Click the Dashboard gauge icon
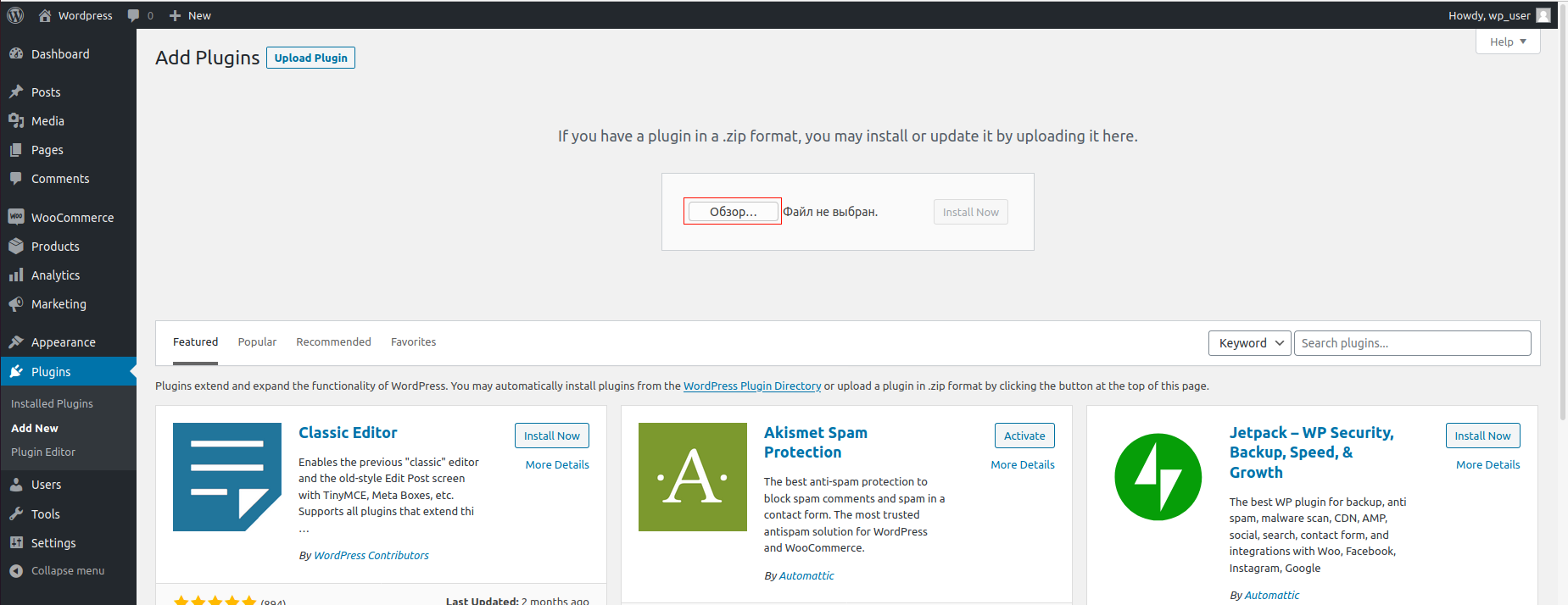The image size is (1568, 605). click(16, 53)
